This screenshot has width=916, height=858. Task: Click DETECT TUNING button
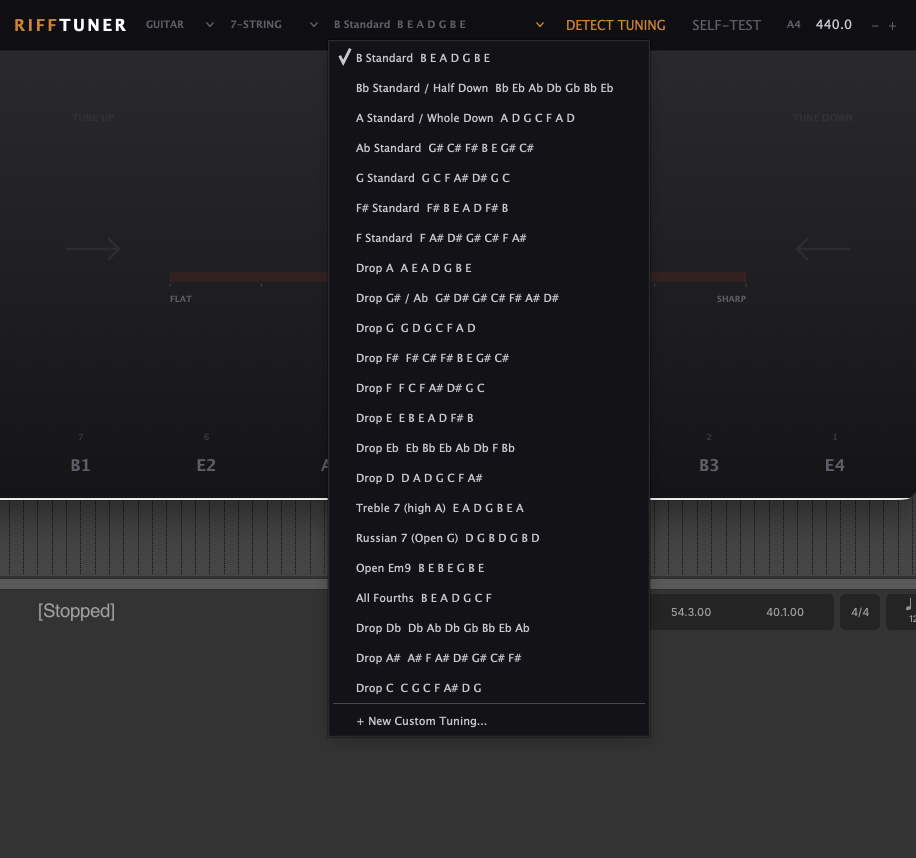tap(615, 25)
